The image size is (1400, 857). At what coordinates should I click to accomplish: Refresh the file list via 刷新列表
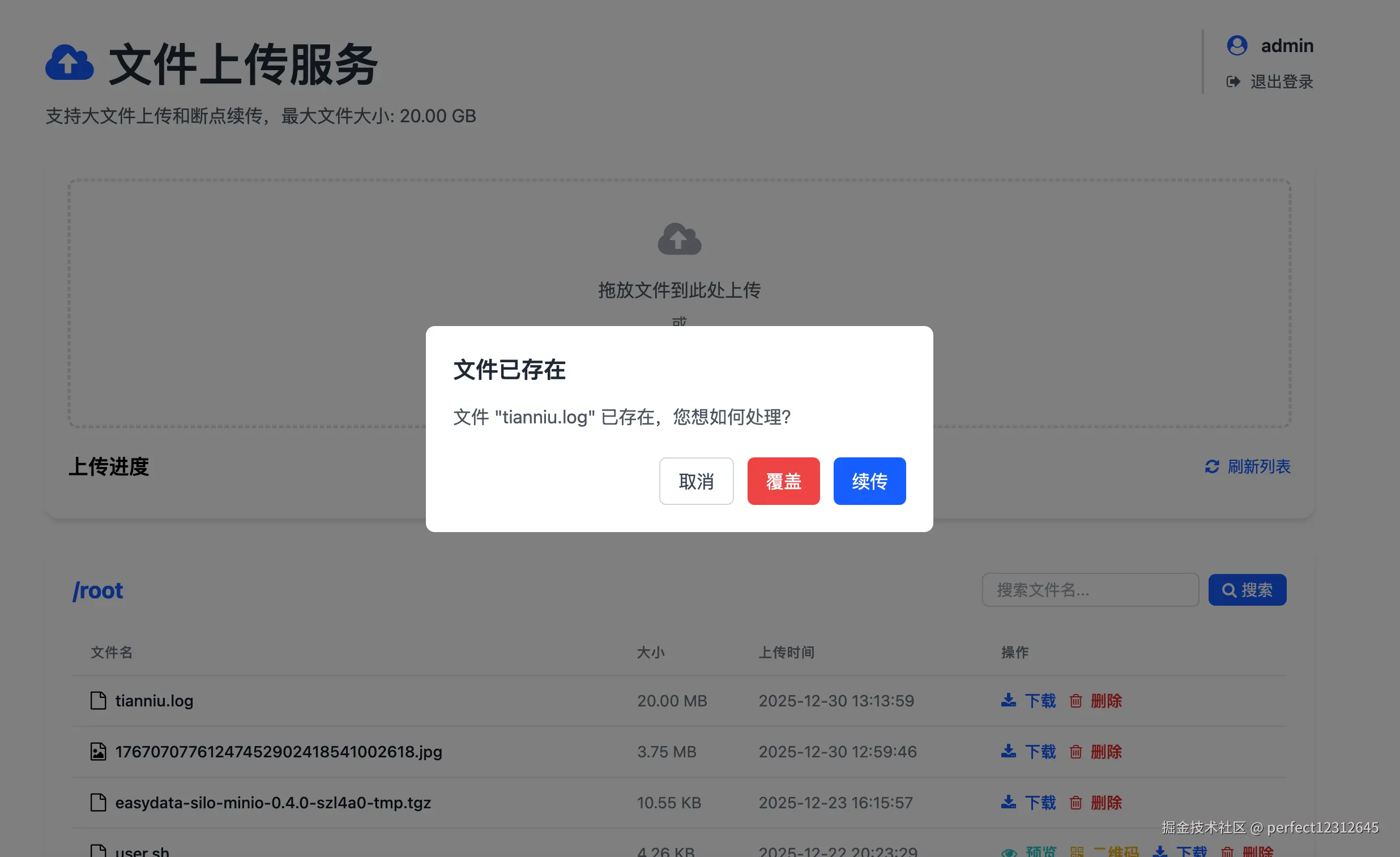click(x=1248, y=466)
